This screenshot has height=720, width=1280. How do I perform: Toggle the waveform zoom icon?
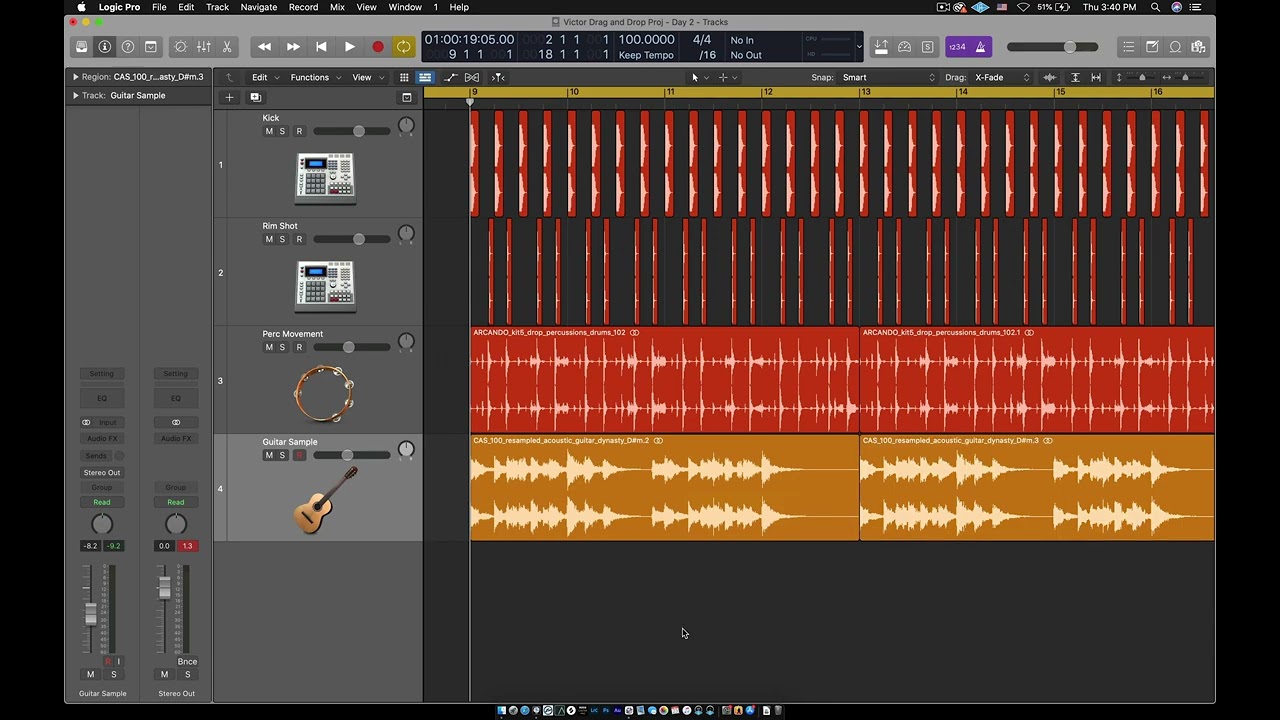(x=1049, y=77)
